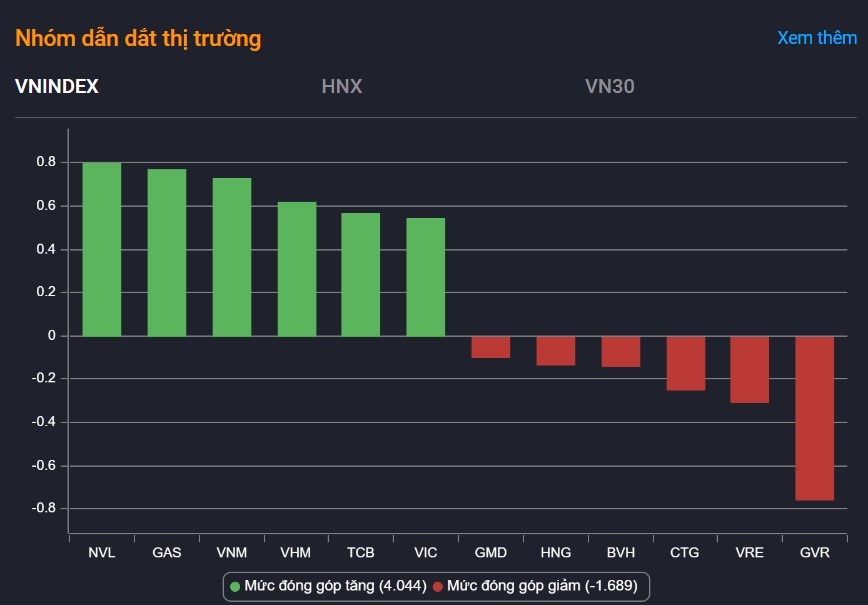Click the HNG negative bar
Screen dimensions: 868x605
click(x=556, y=351)
